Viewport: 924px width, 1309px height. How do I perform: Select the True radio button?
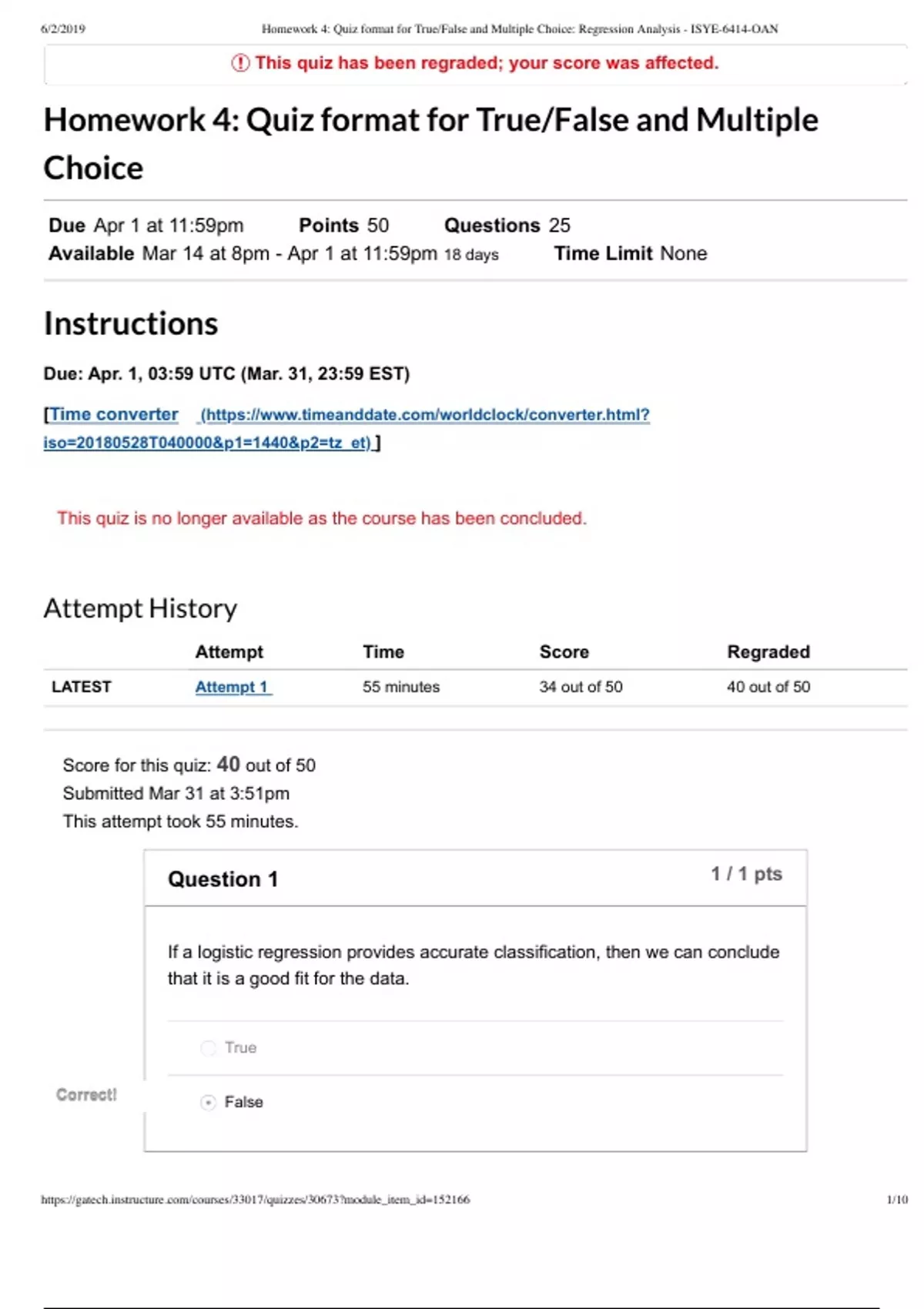(x=208, y=1048)
